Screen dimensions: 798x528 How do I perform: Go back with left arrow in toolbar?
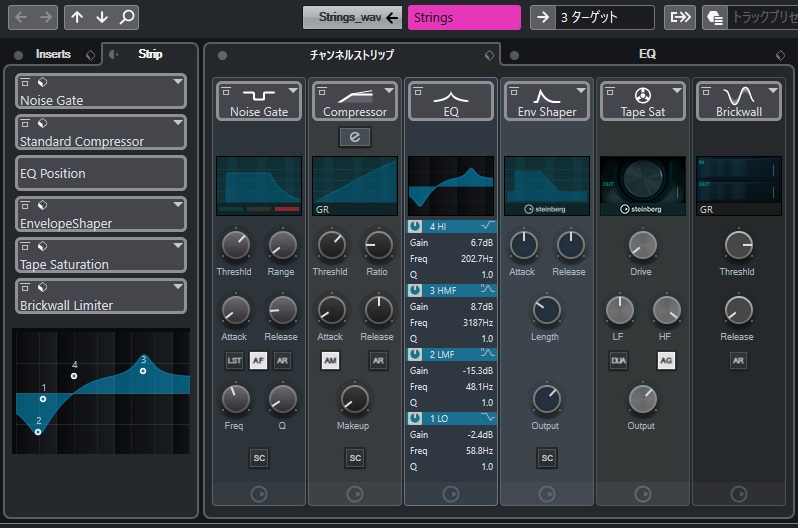(x=21, y=17)
